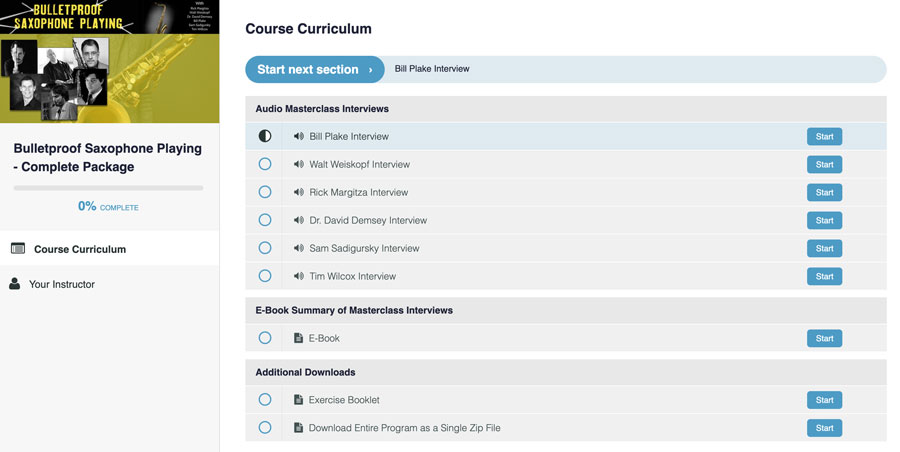The image size is (900, 452).
Task: Open the Sam Sadigursky Interview lesson title
Action: pyautogui.click(x=364, y=249)
